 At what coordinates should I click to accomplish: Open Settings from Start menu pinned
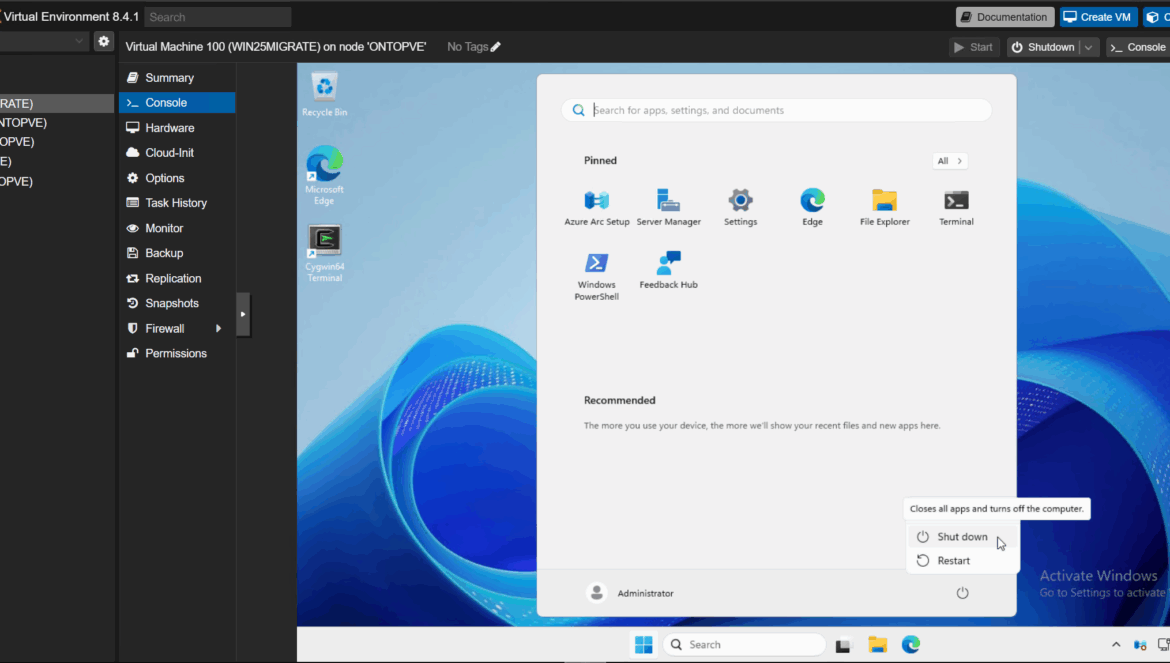740,207
